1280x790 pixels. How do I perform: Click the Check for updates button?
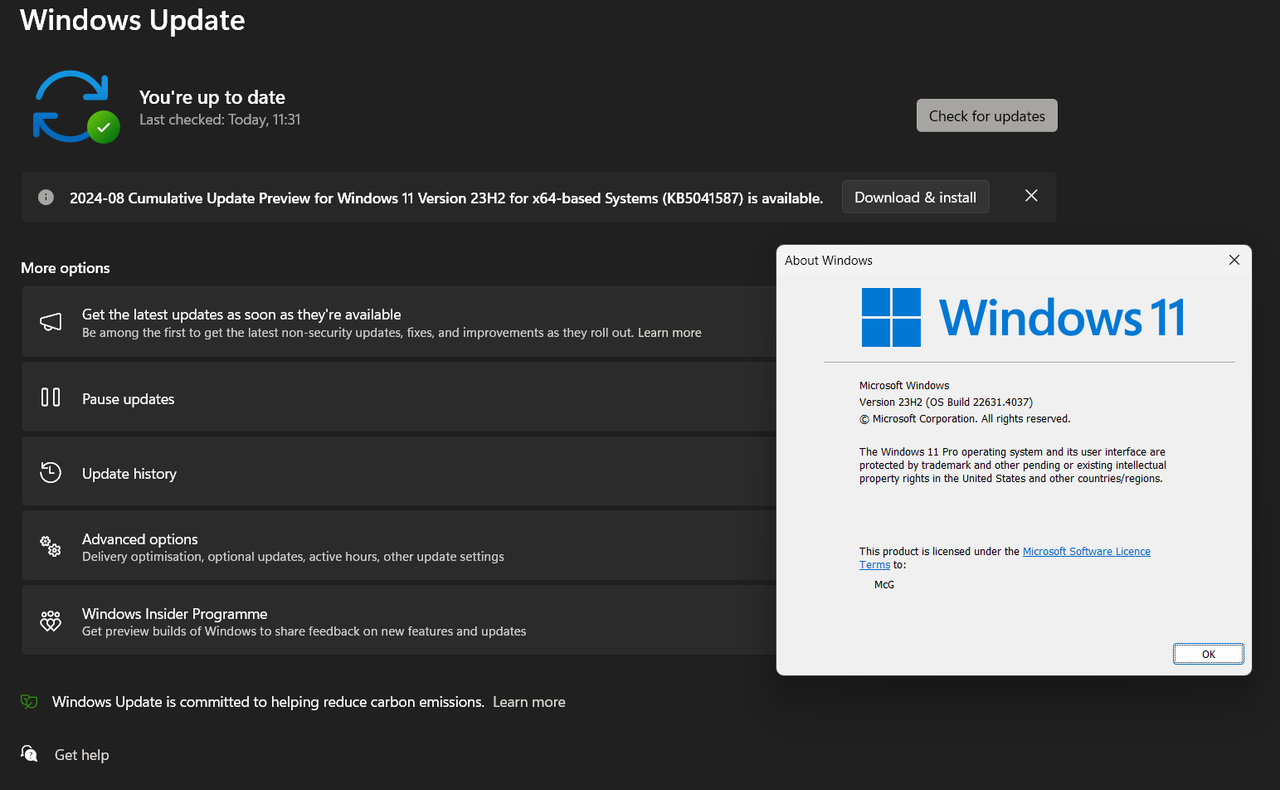(x=986, y=116)
